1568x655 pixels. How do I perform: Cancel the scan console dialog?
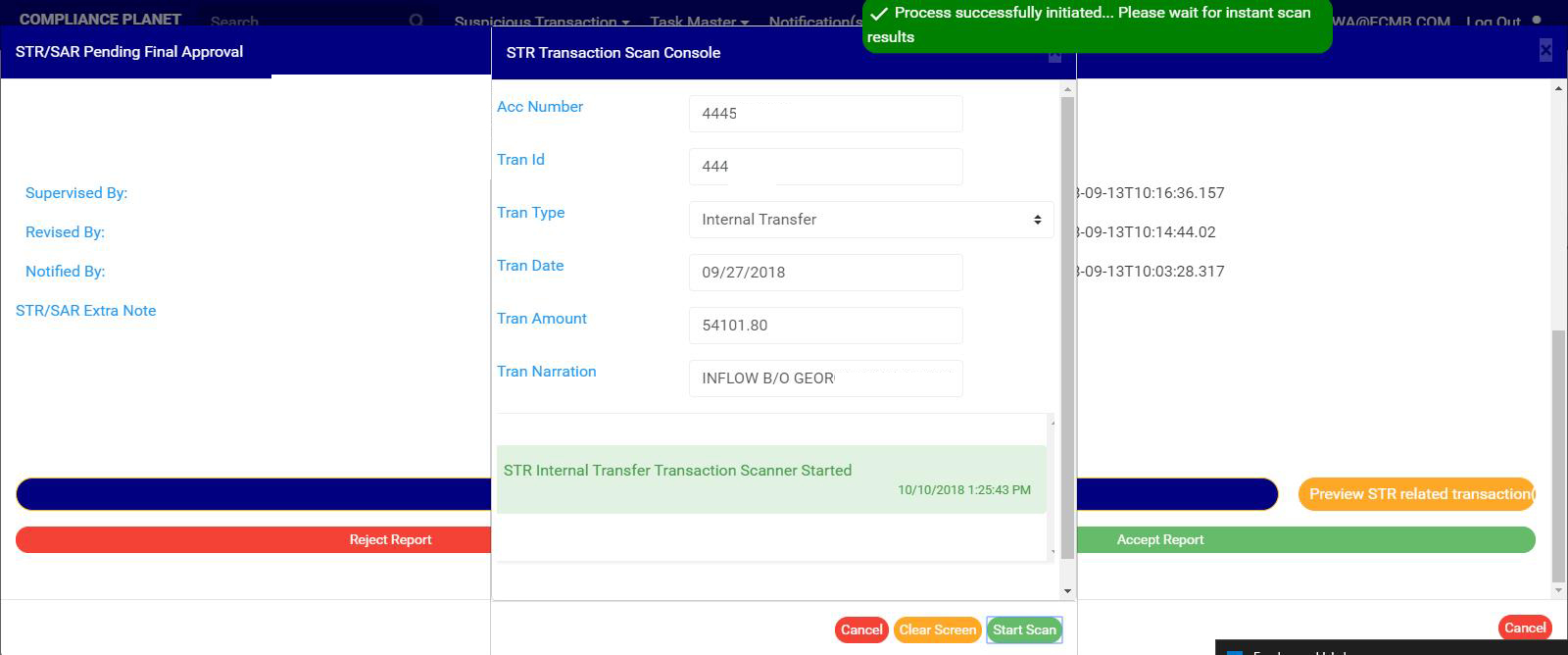point(861,630)
